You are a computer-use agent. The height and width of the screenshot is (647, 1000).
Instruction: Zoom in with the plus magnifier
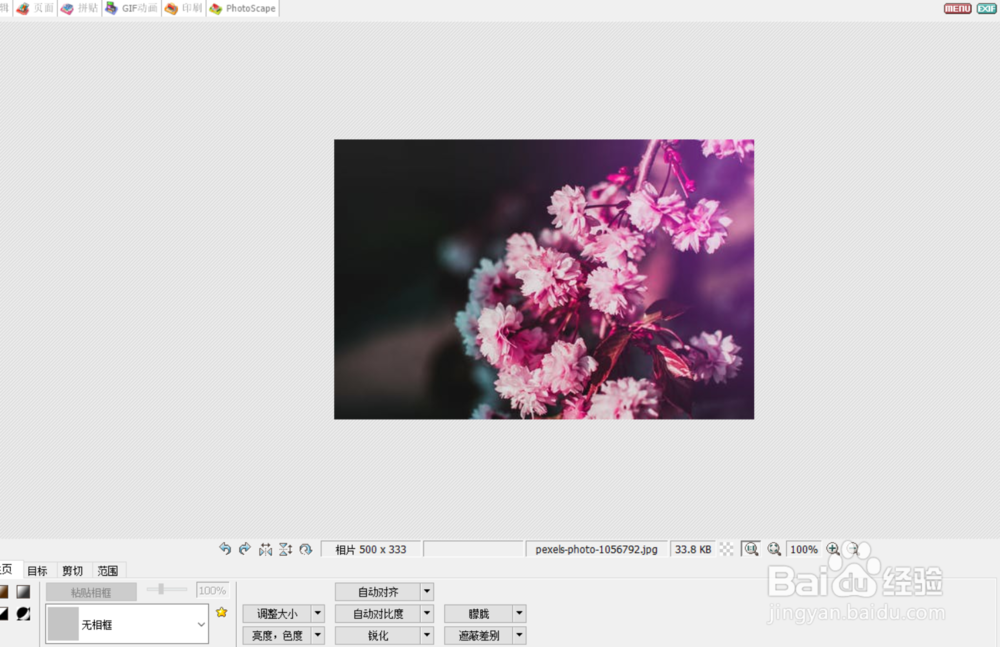click(833, 549)
